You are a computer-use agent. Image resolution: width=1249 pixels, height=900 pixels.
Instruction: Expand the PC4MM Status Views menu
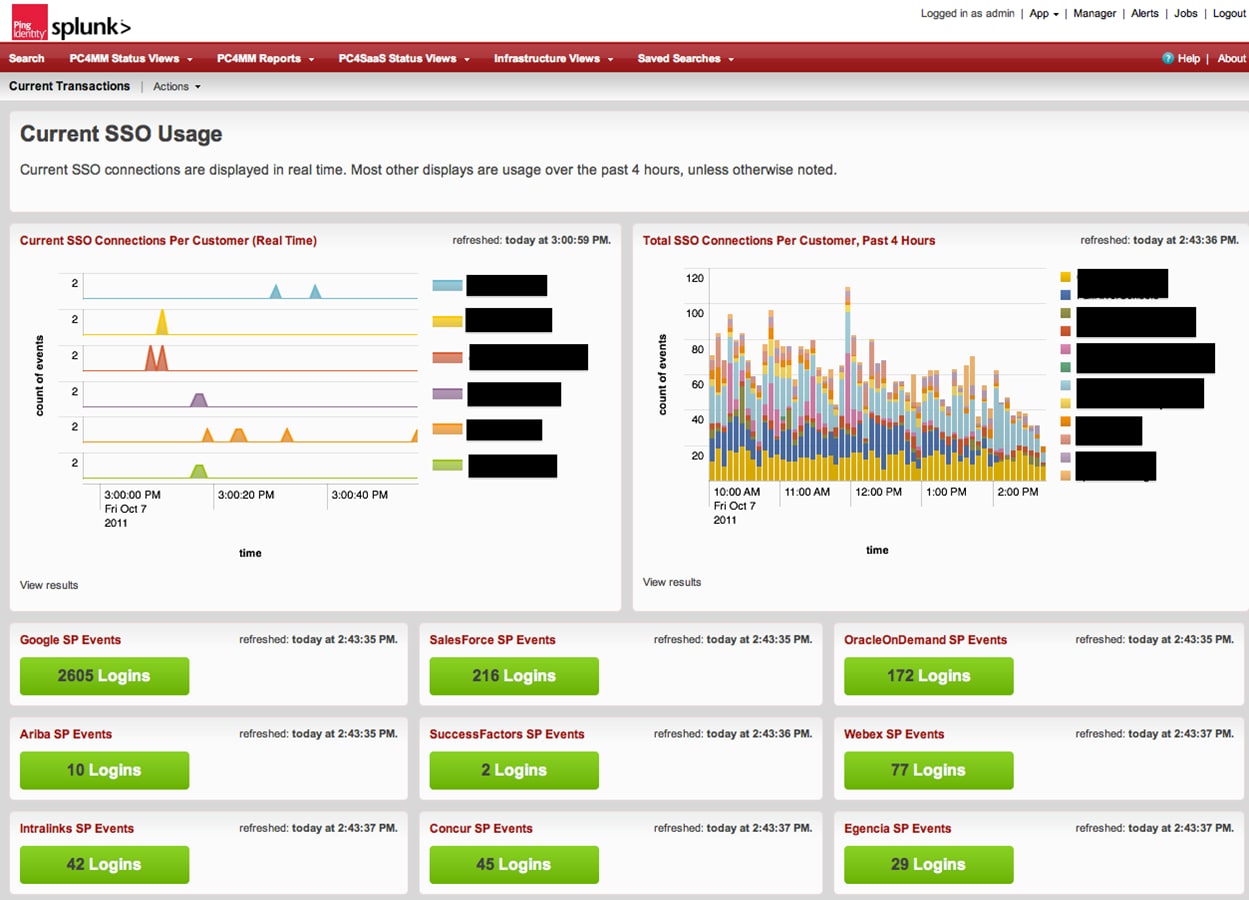click(x=130, y=59)
